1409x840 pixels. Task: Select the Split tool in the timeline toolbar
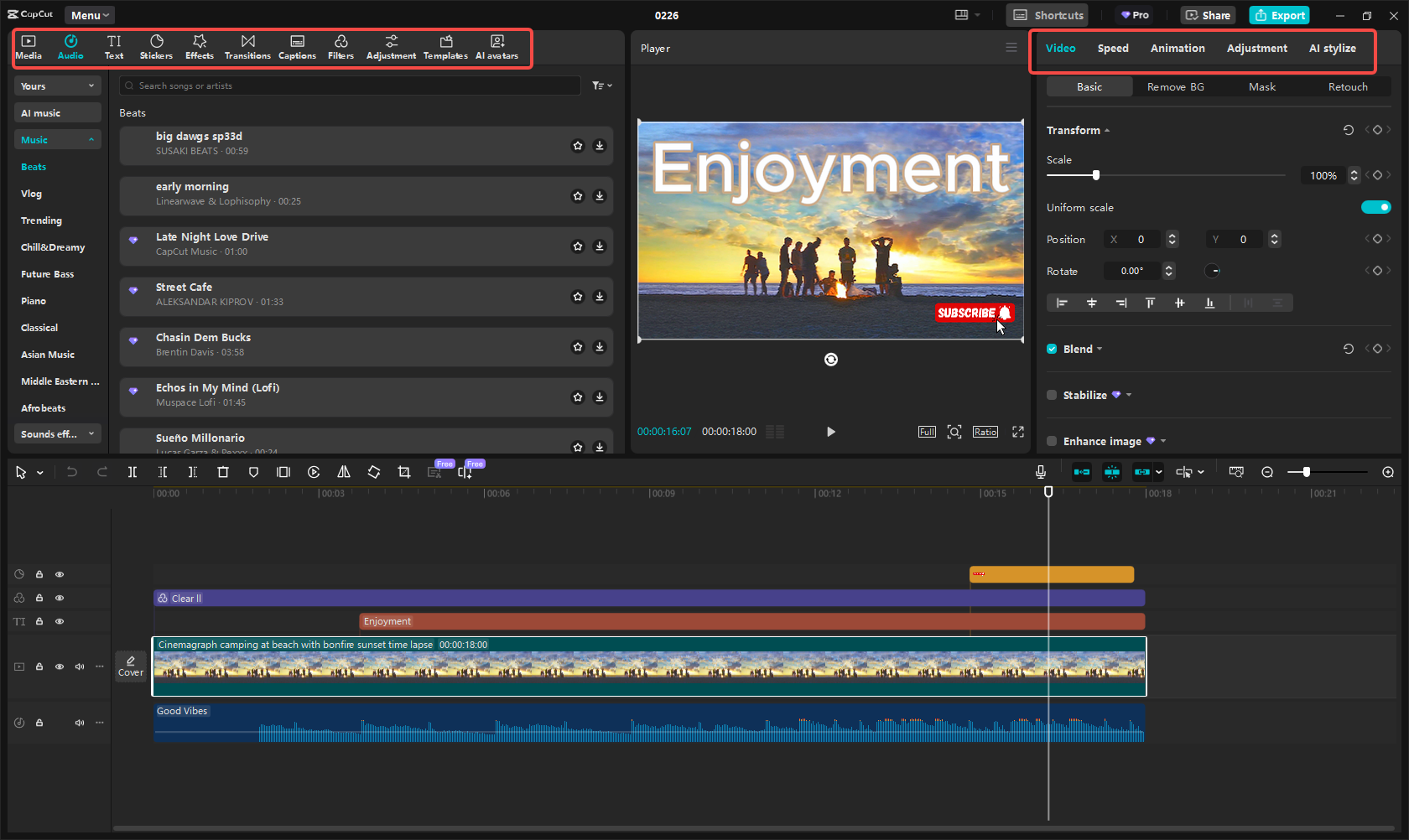132,472
